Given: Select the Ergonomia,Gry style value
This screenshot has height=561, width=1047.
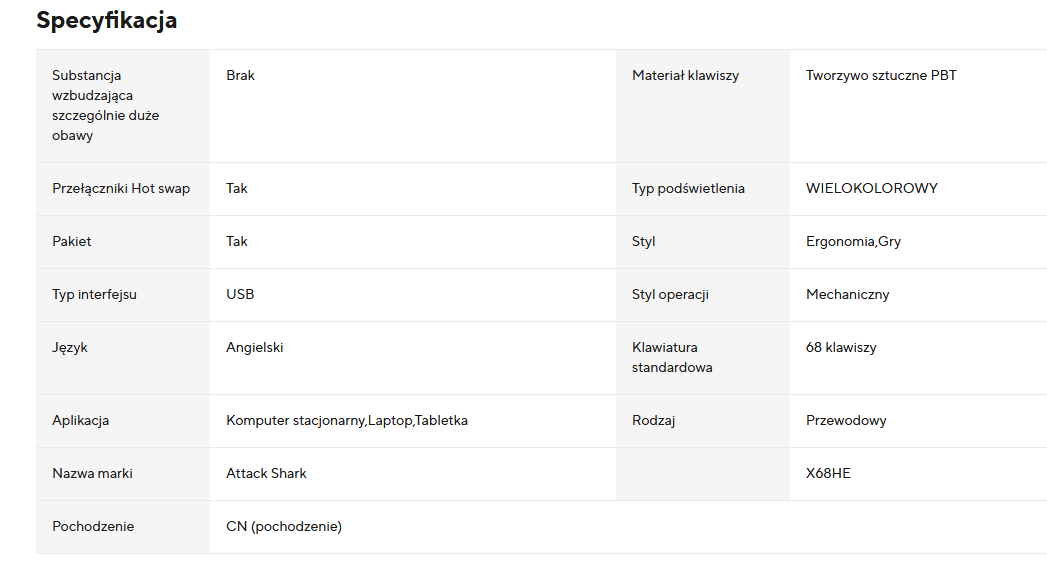Looking at the screenshot, I should [x=853, y=241].
